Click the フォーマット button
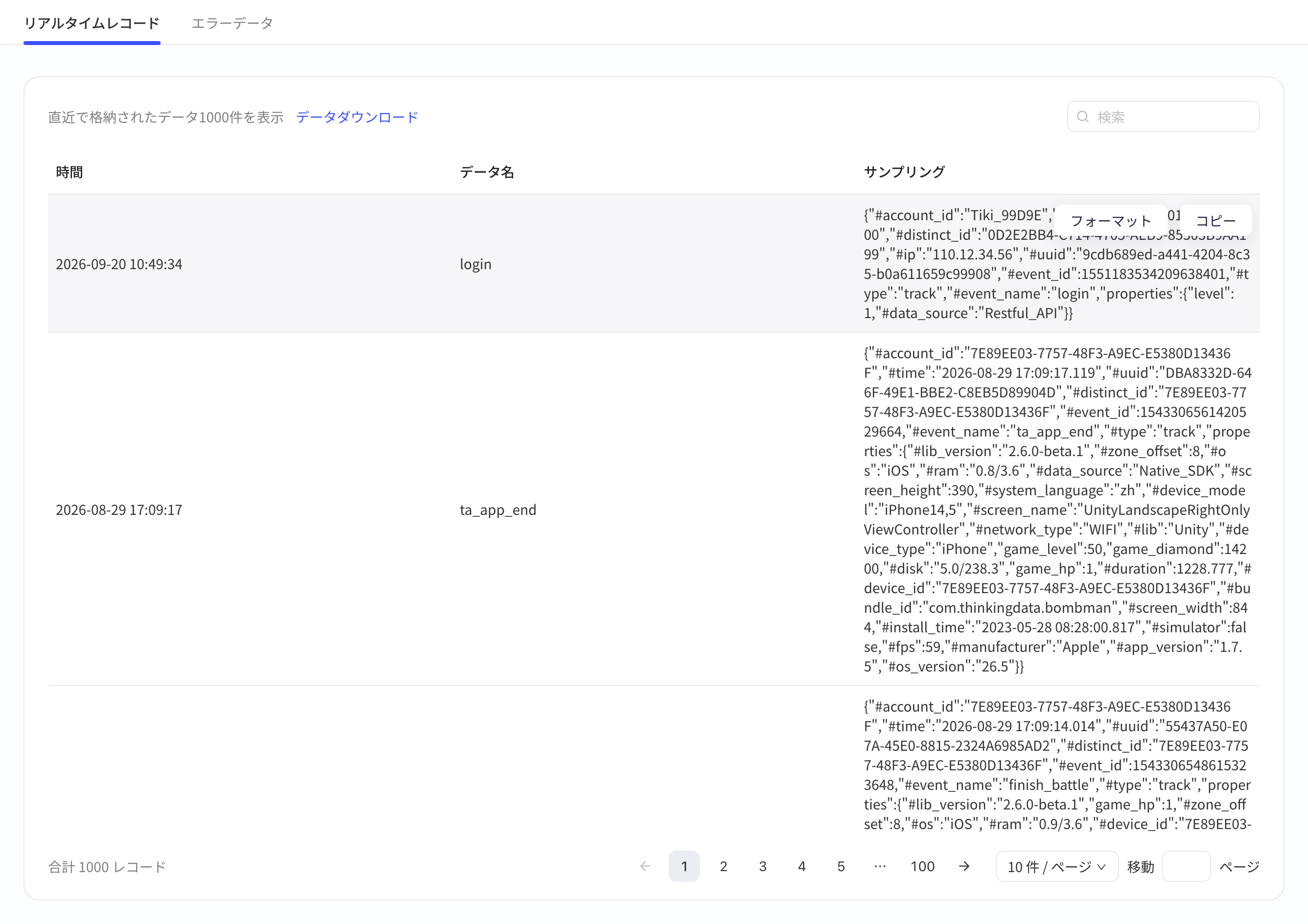 point(1111,220)
